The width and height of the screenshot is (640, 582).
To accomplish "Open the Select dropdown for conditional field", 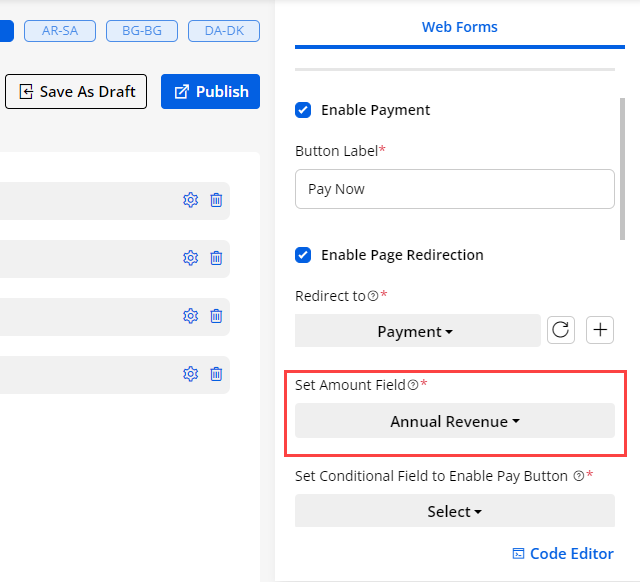I will pos(454,511).
